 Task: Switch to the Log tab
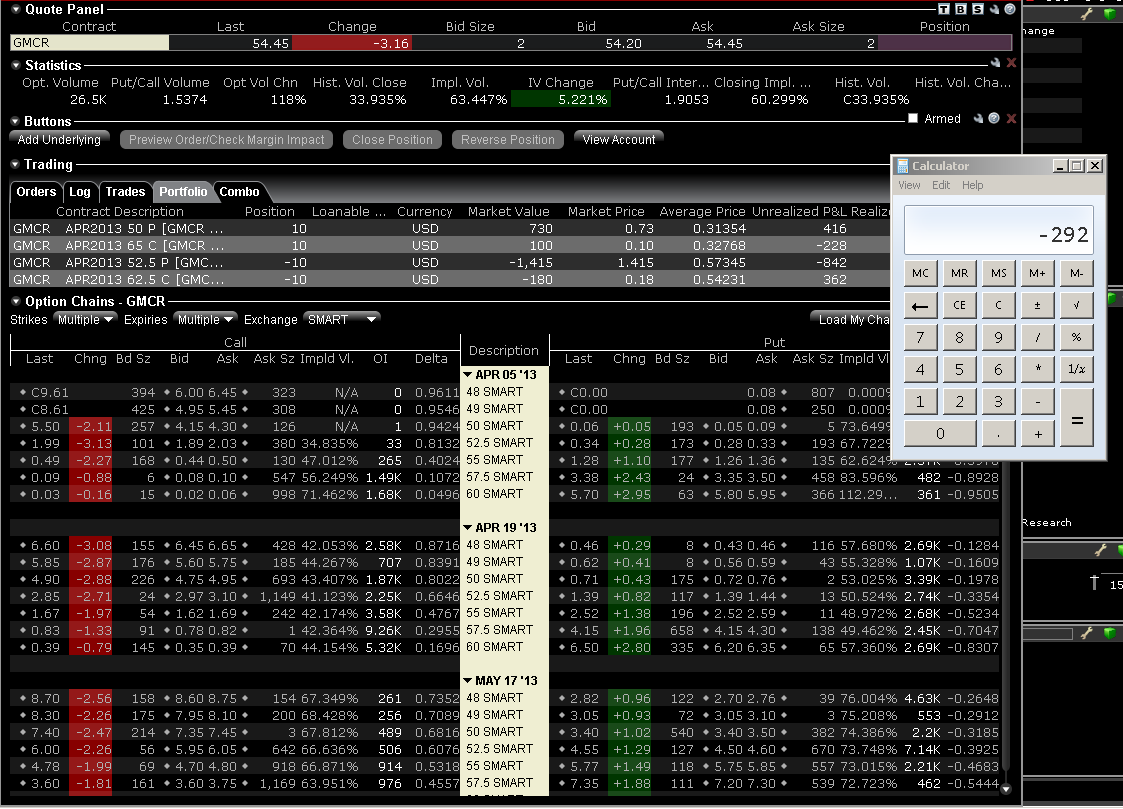point(79,191)
